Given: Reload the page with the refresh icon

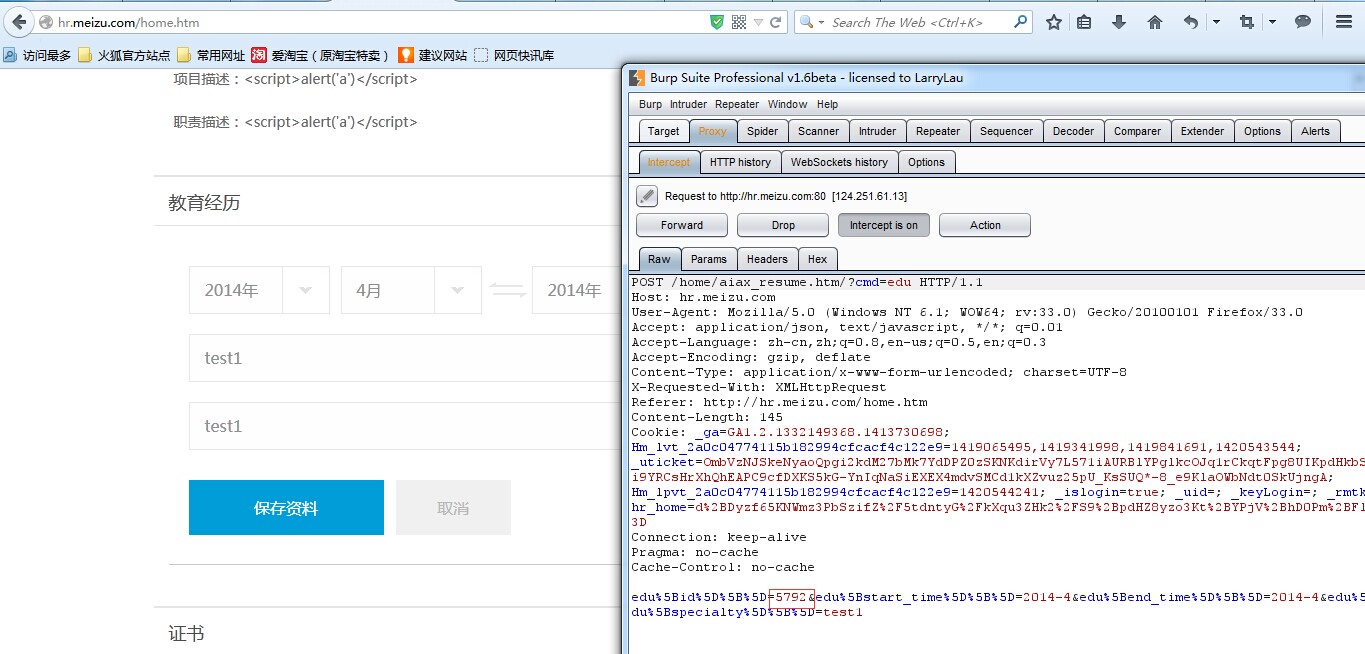Looking at the screenshot, I should click(x=777, y=22).
